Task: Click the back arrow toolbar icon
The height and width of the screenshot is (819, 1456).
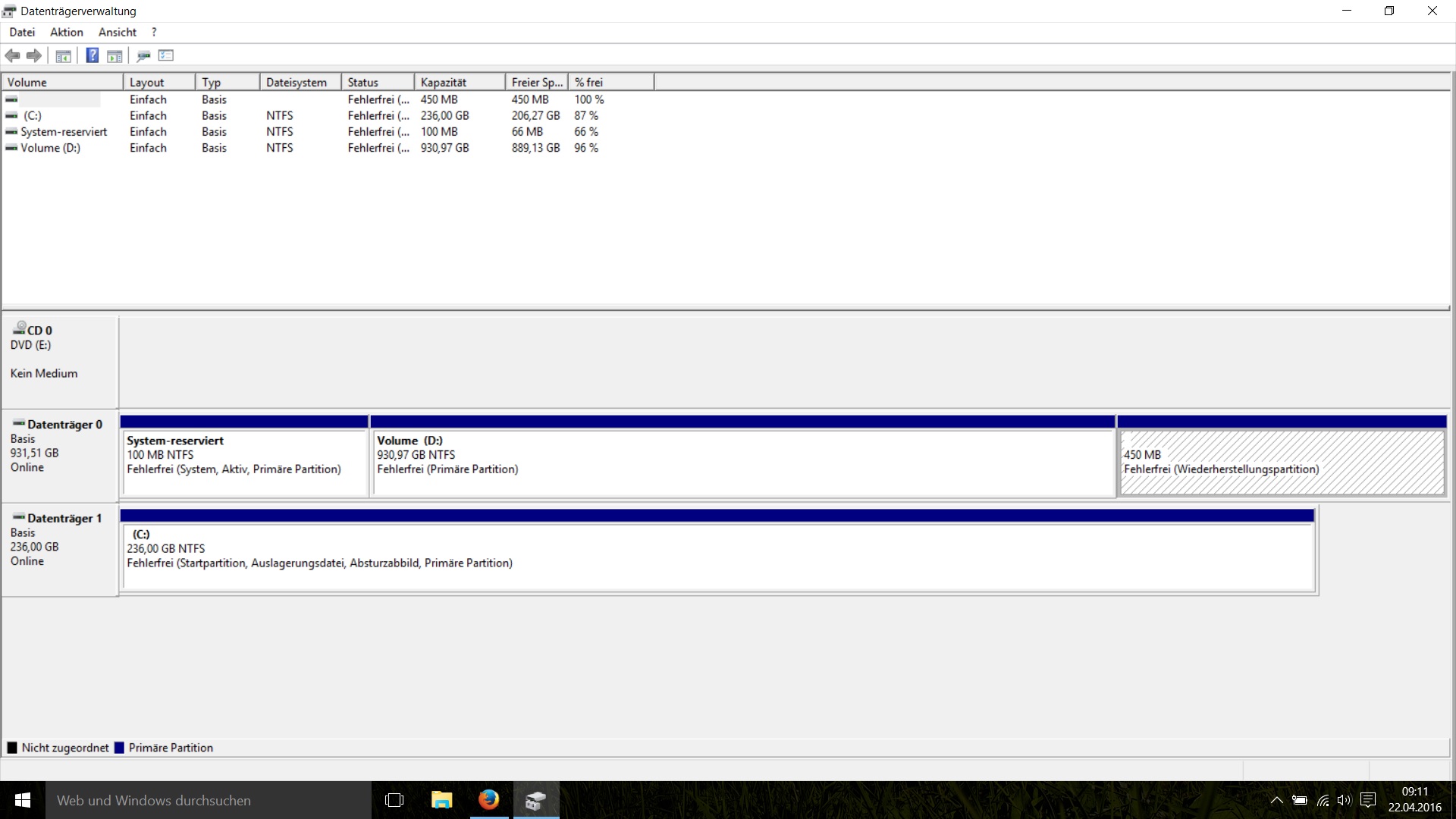Action: click(x=13, y=55)
